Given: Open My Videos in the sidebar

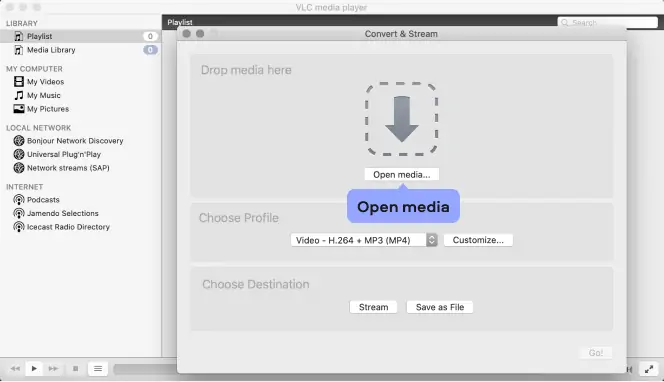Looking at the screenshot, I should point(45,82).
